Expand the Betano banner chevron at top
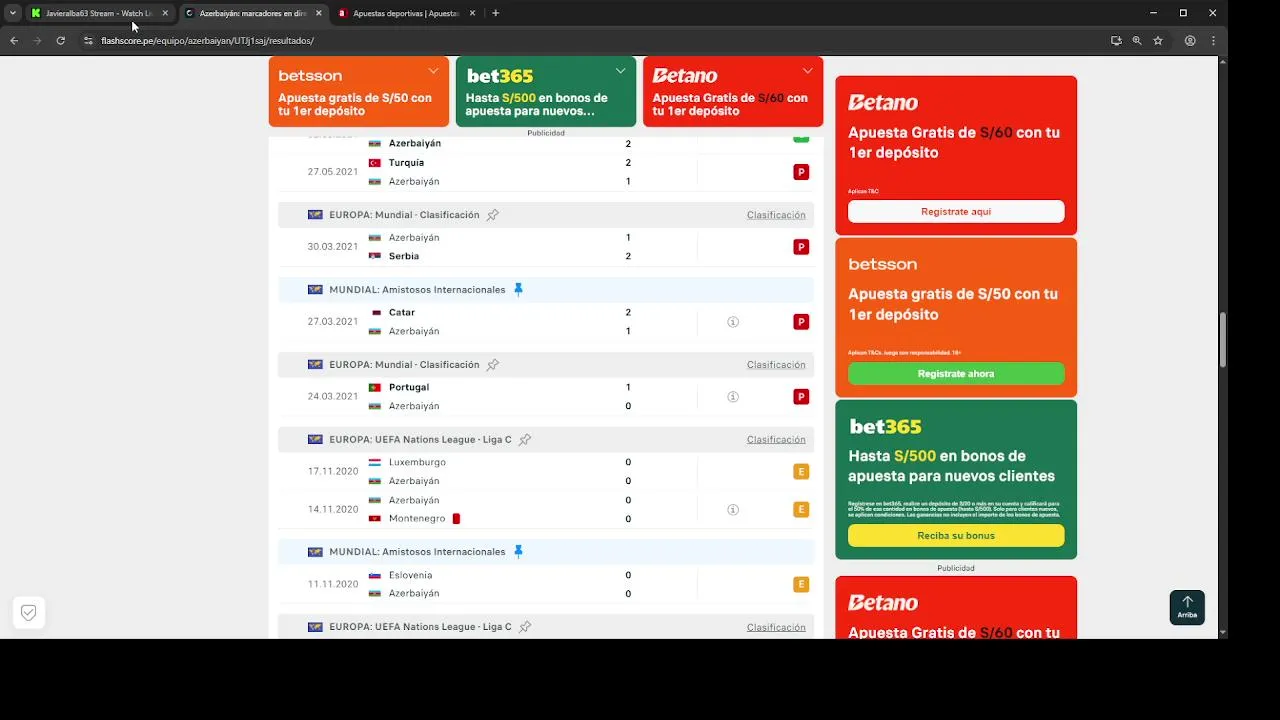The image size is (1280, 720). [807, 71]
